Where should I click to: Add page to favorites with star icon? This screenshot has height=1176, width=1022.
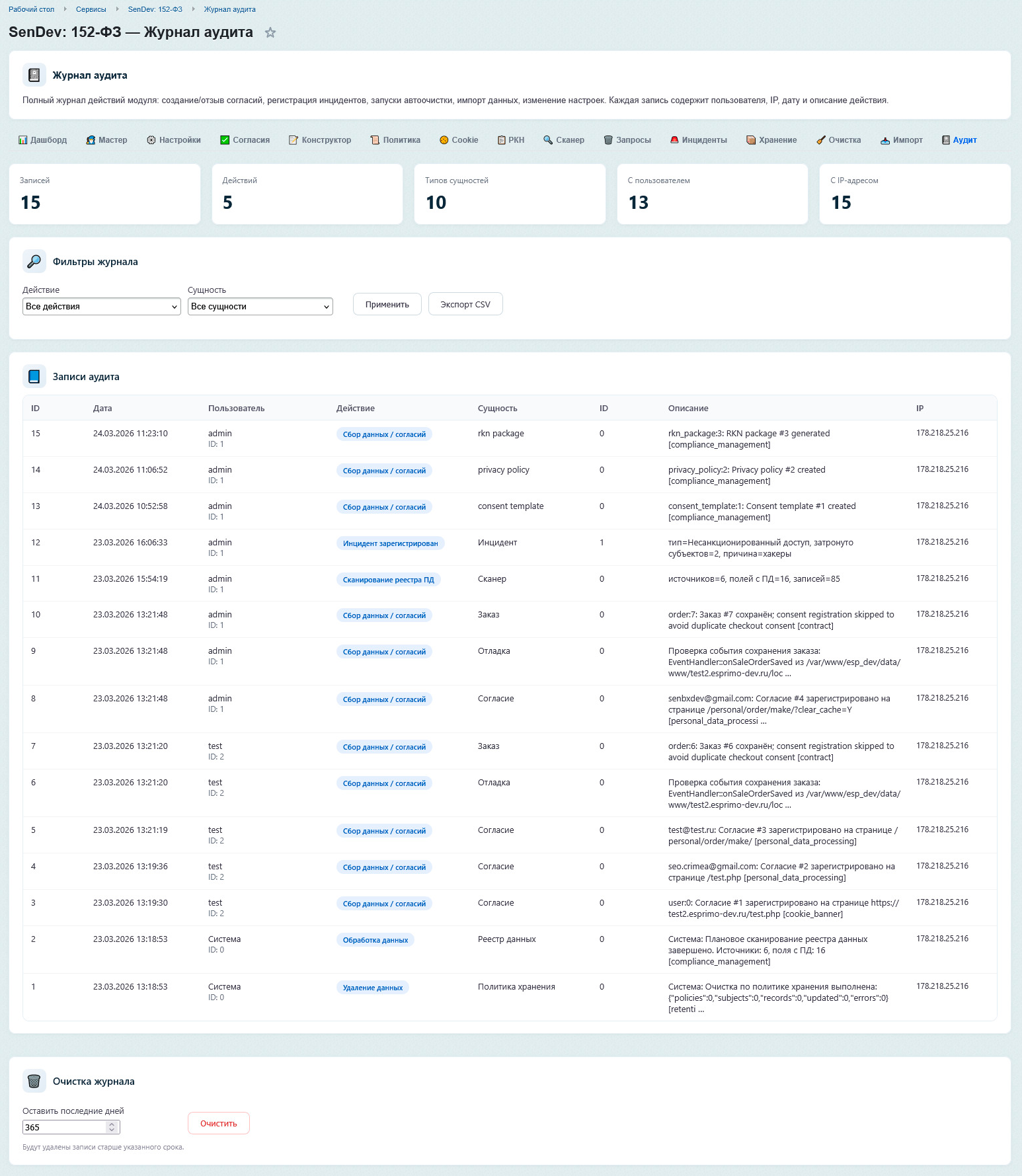(x=270, y=33)
